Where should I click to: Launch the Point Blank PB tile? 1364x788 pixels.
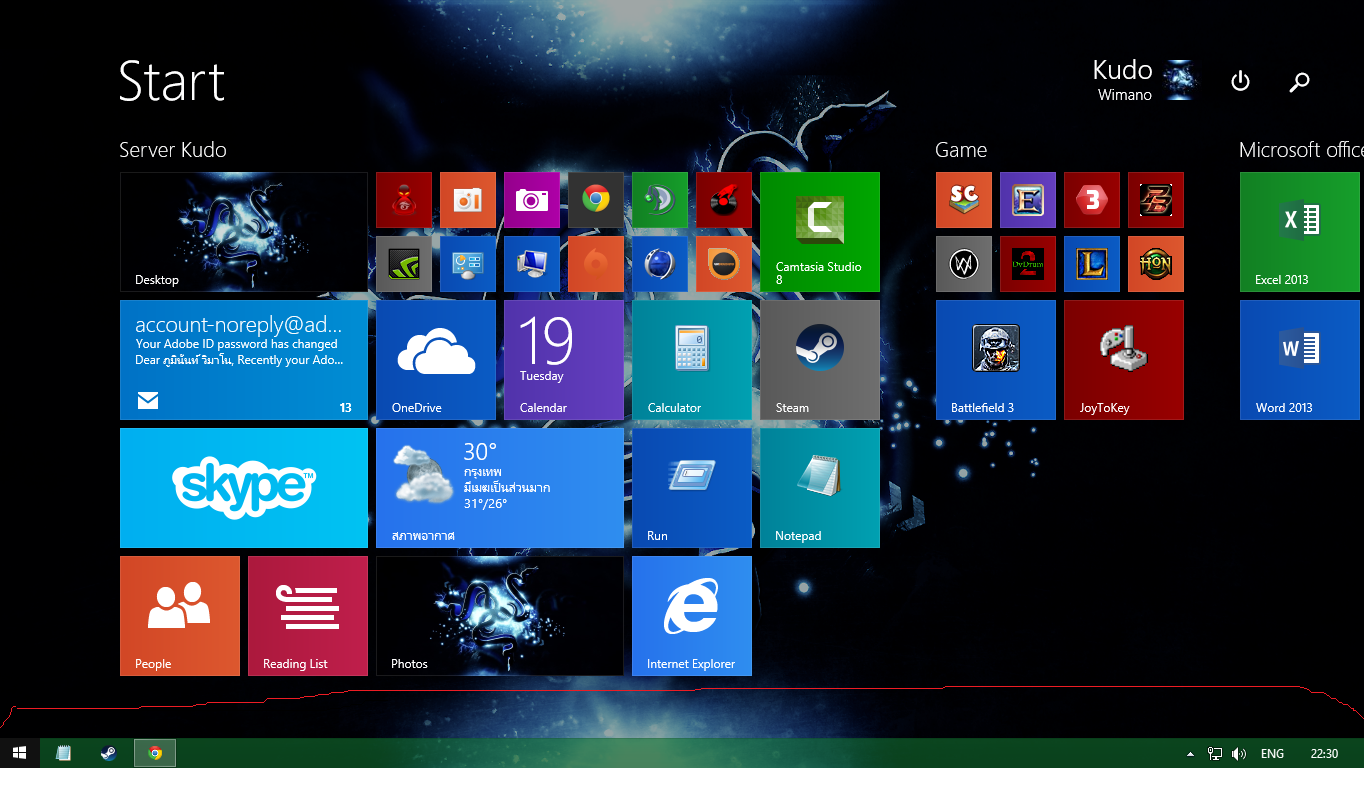pyautogui.click(x=1156, y=200)
